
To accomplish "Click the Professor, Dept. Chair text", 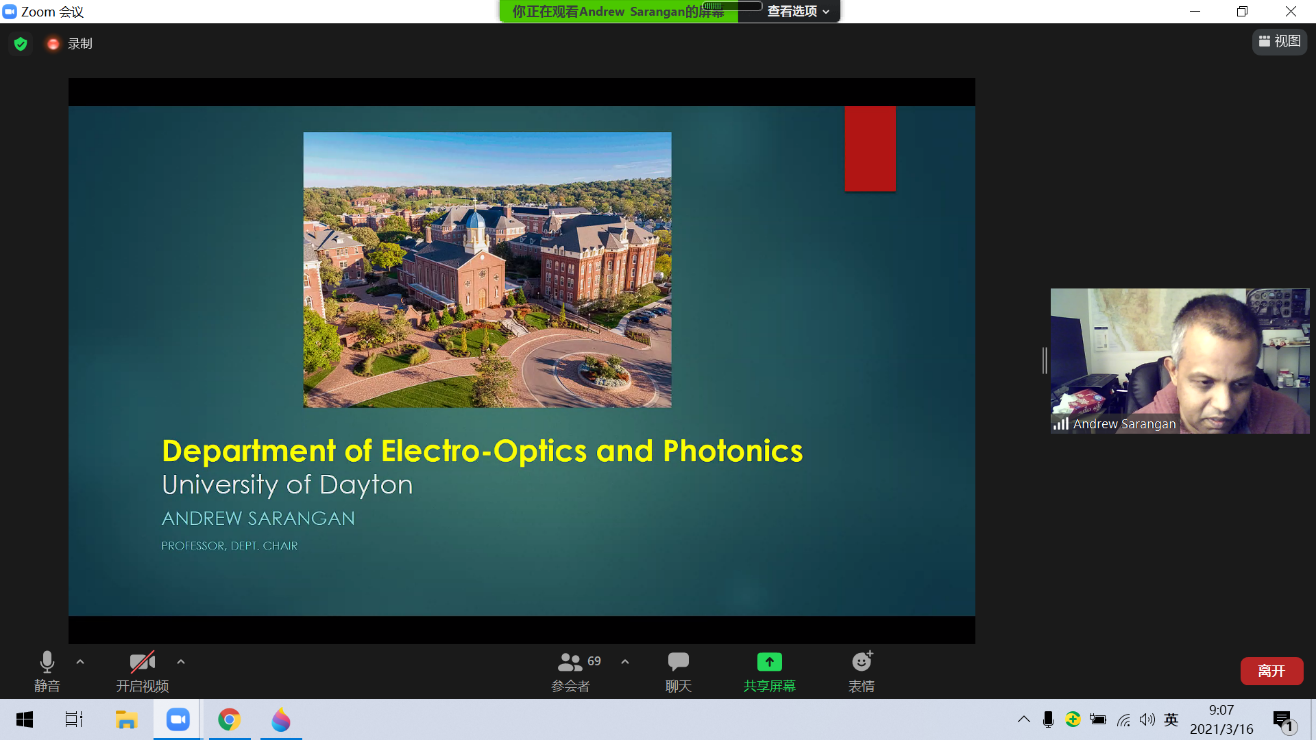I will pos(229,546).
